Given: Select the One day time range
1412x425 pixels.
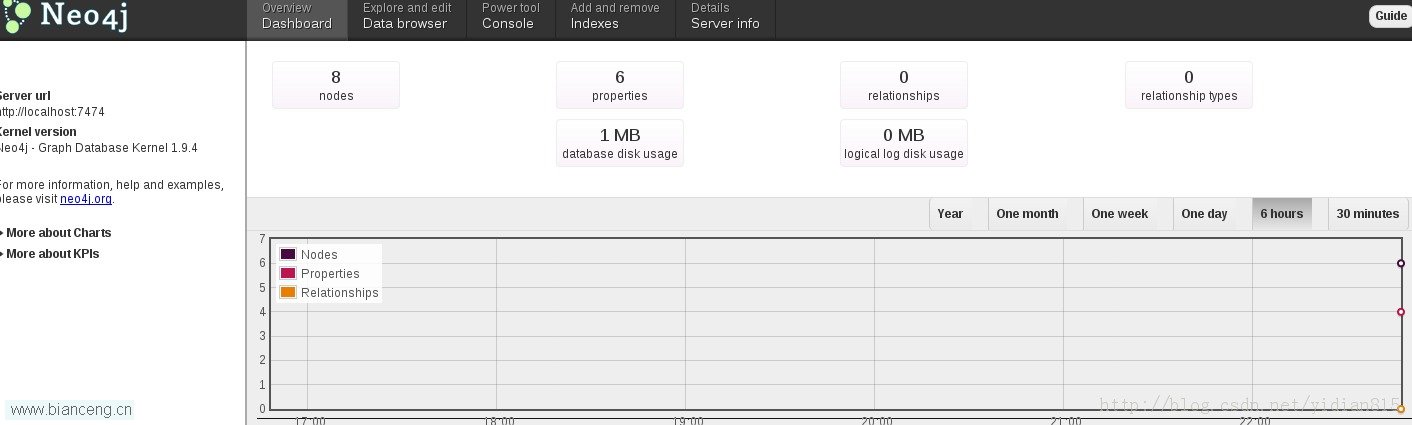Looking at the screenshot, I should (1204, 214).
